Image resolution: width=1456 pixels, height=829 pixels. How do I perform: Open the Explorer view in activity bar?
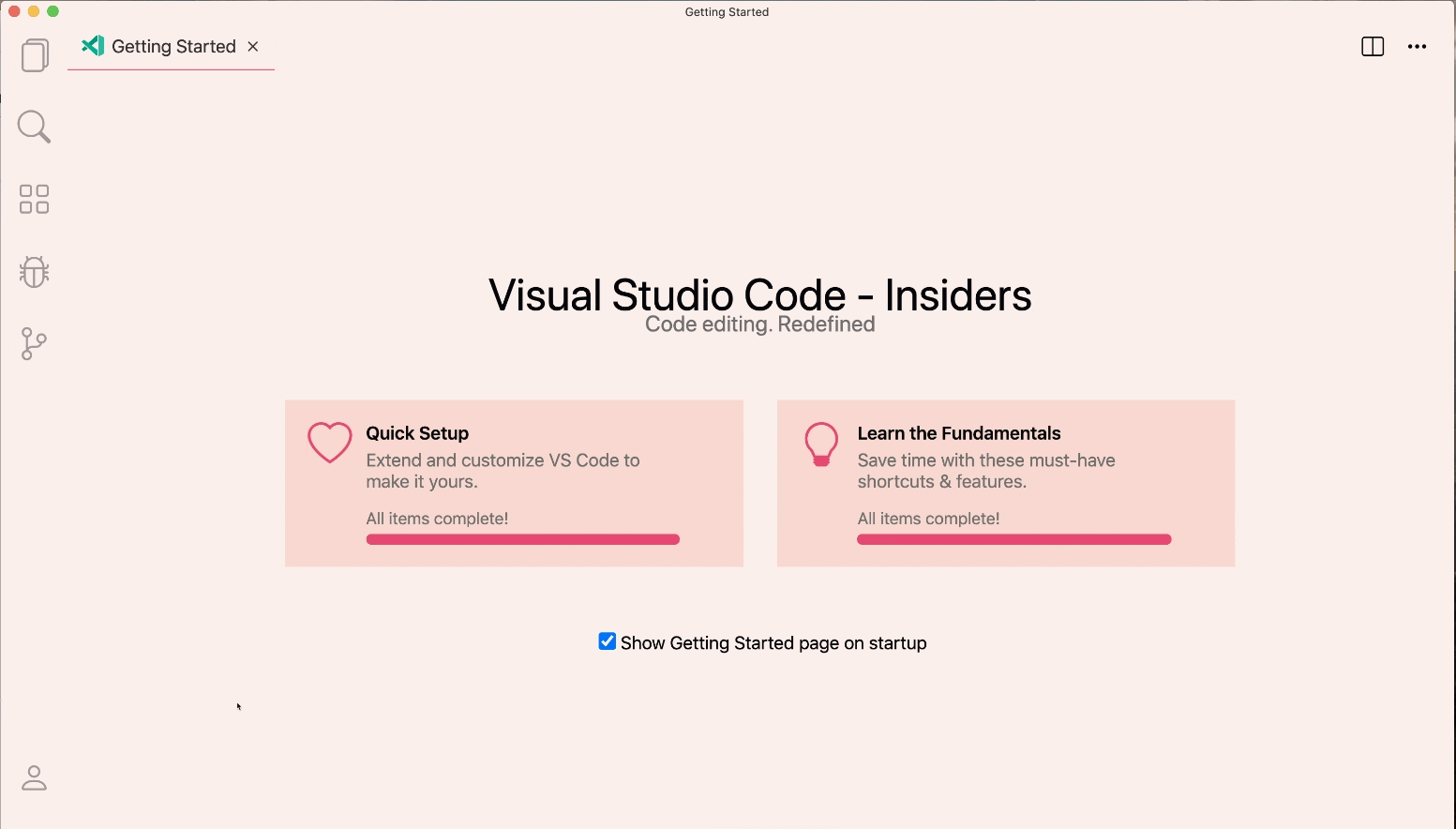point(35,55)
